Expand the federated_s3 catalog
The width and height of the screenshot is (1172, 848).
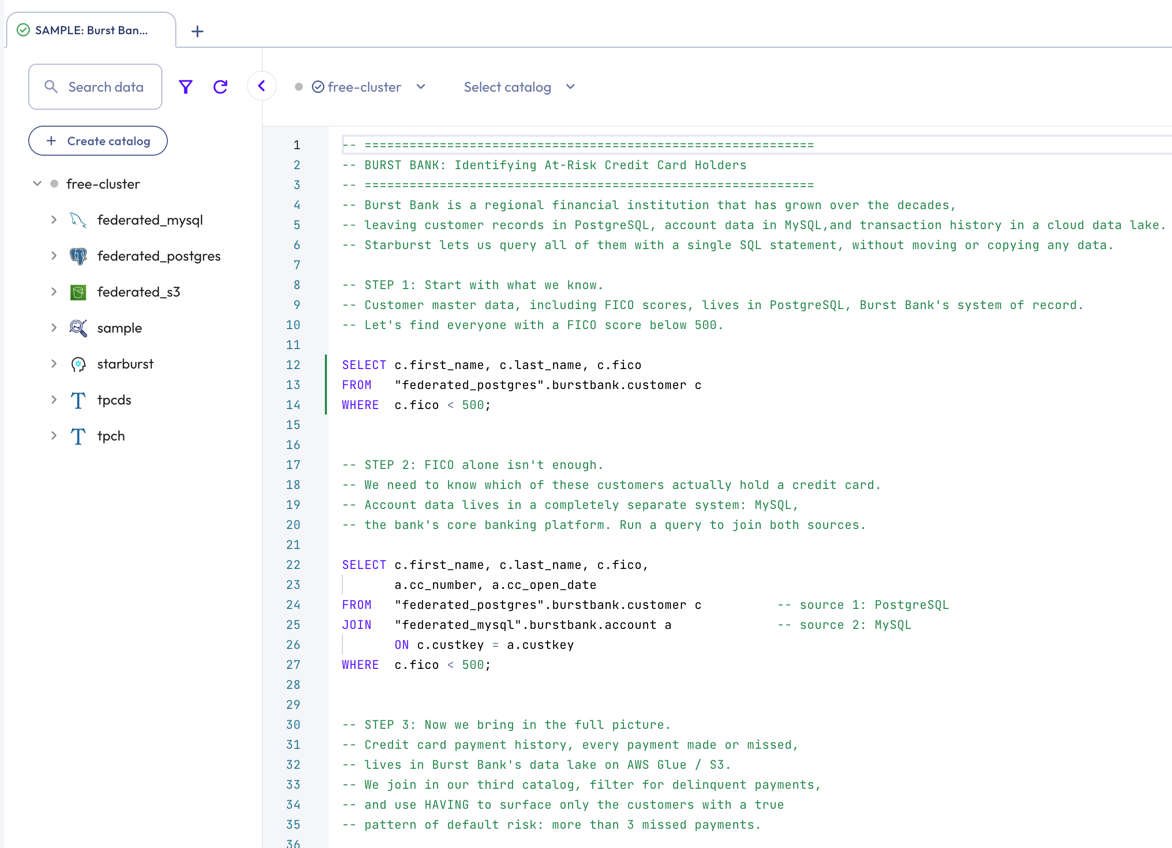(54, 291)
